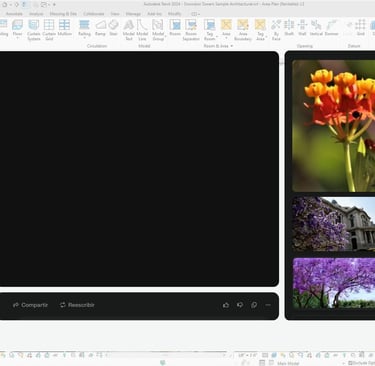Screen dimensions: 375x366
Task: Open the Tag Area dropdown arrow
Action: 267,36
